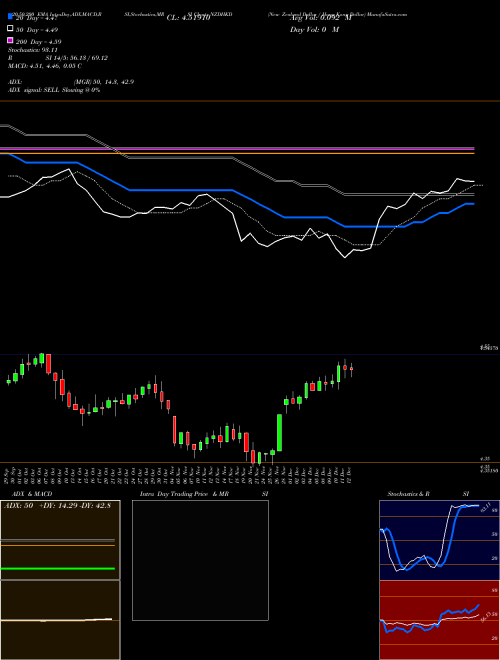Click the 'Stochastics: 93.11' reading
Screen dimensions: 500x660
pos(32,50)
